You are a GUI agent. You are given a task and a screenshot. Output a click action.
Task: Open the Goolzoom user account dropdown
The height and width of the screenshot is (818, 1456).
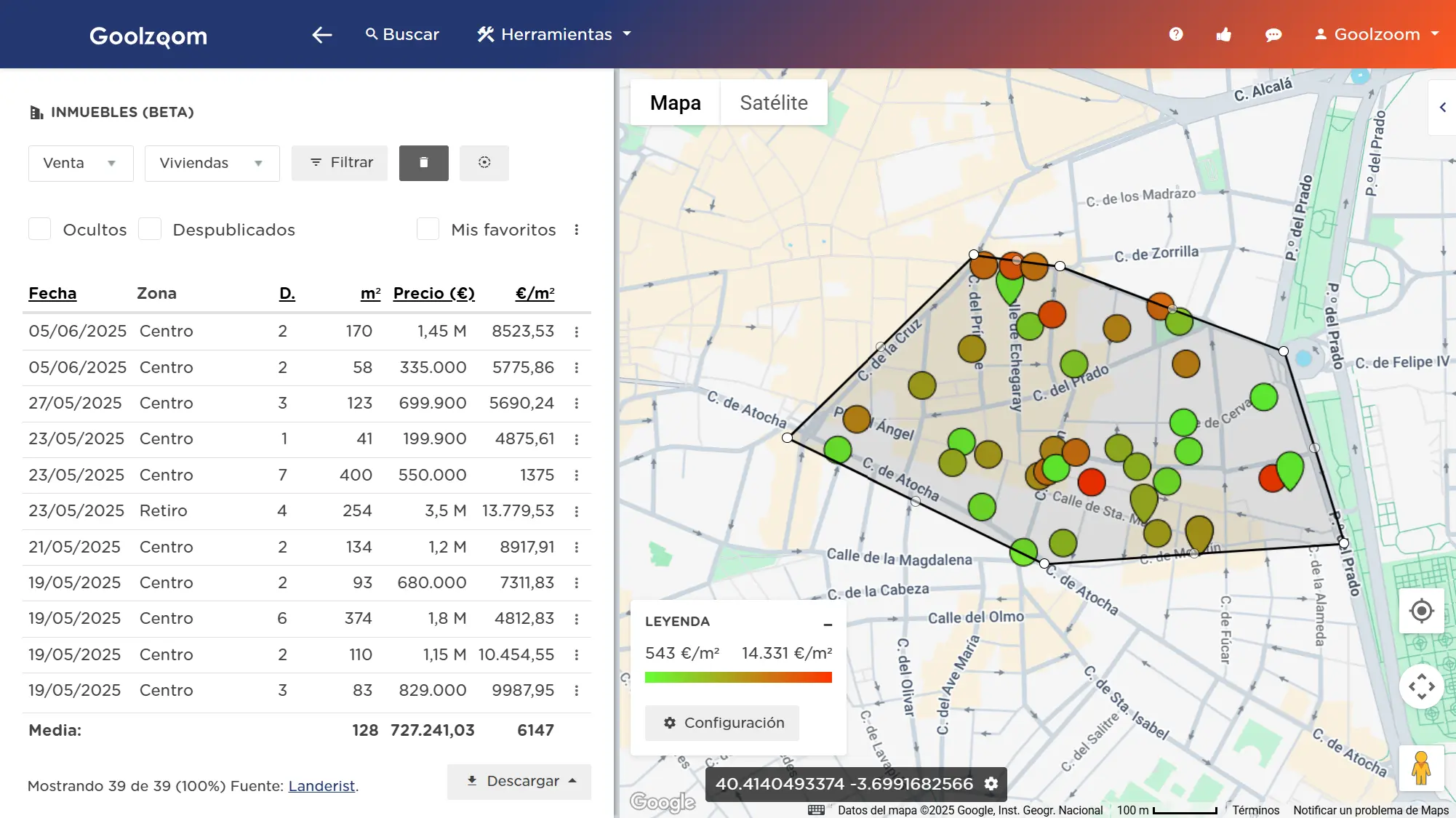pos(1377,34)
